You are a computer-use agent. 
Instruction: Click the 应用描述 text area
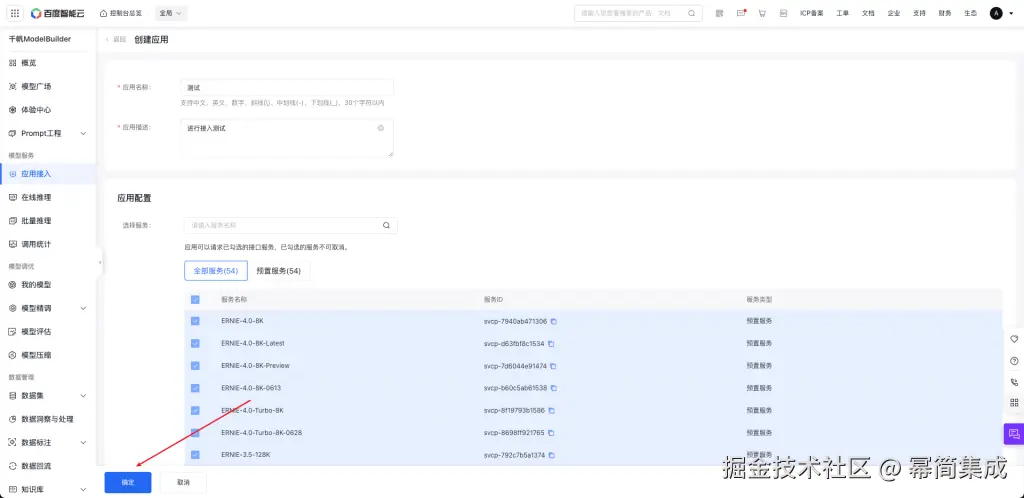(287, 138)
